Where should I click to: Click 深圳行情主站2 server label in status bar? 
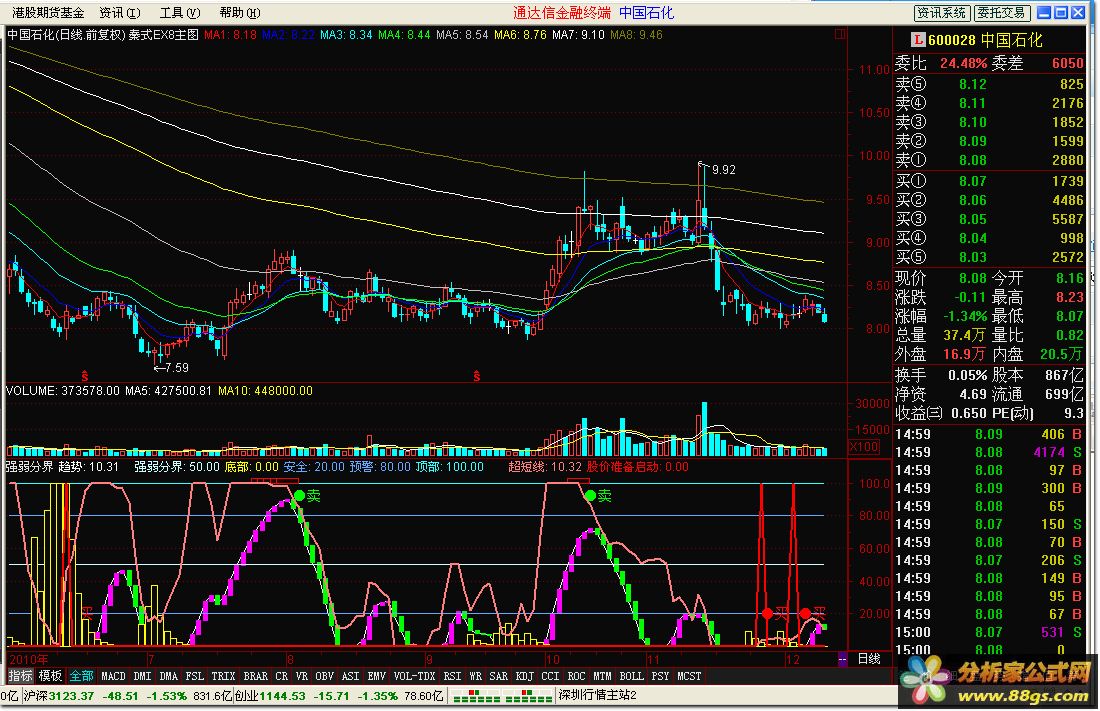[597, 696]
